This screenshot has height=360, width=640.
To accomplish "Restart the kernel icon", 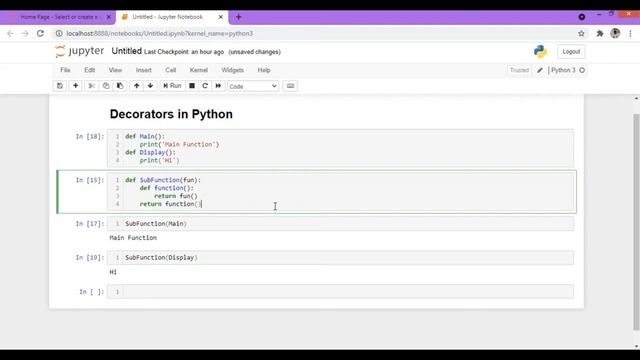I will [205, 86].
